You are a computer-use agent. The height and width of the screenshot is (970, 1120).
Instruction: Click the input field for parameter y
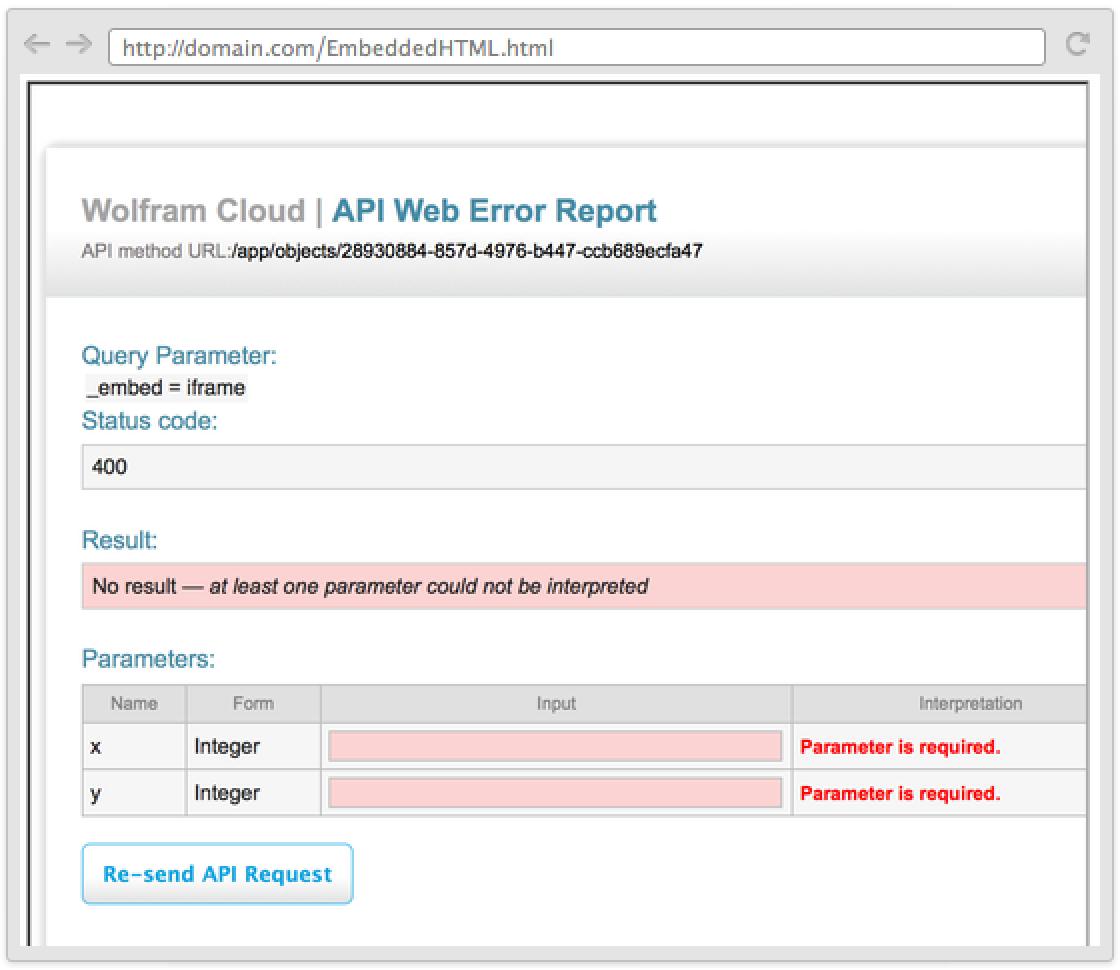[x=555, y=793]
